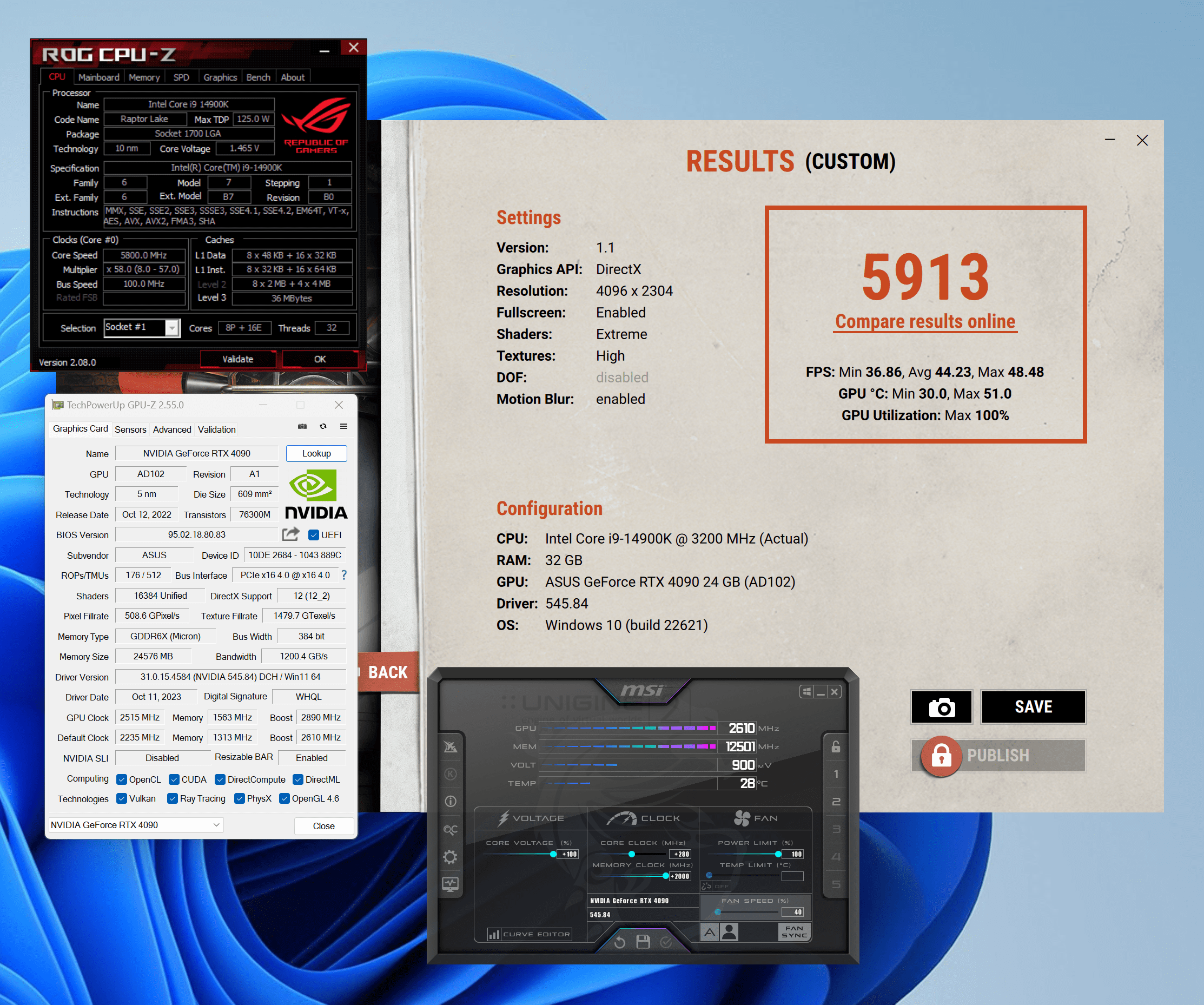Enable Afterburner auto fan mode A button
The width and height of the screenshot is (1204, 1005).
710,932
